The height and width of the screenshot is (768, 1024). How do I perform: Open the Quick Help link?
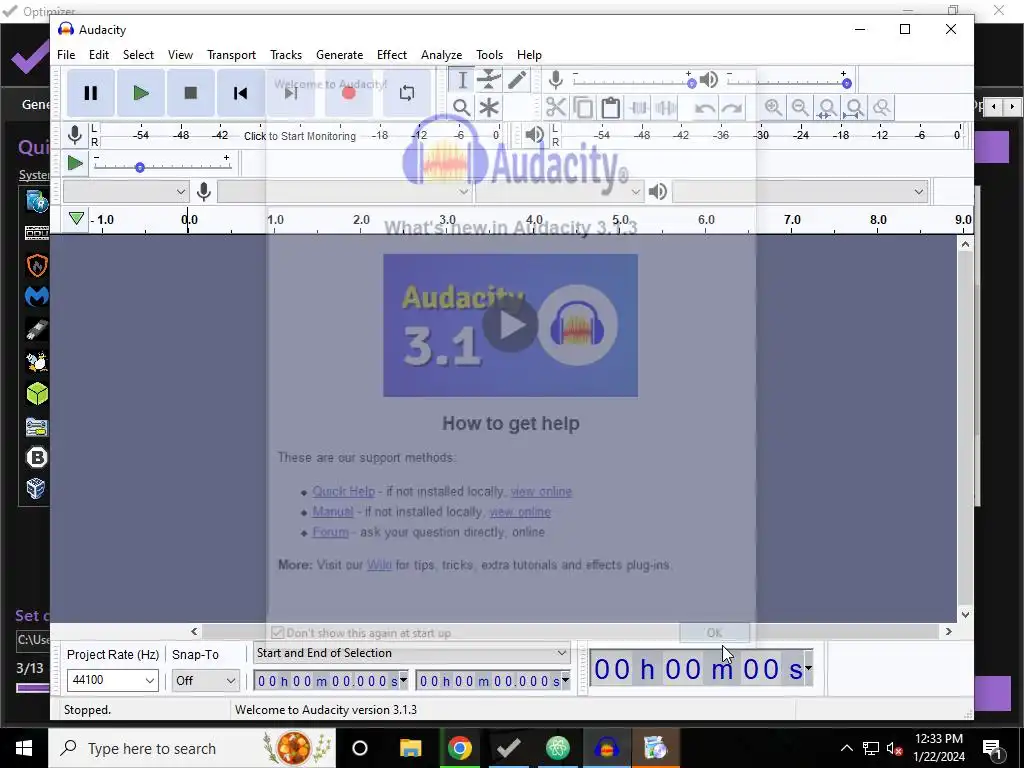pyautogui.click(x=344, y=491)
